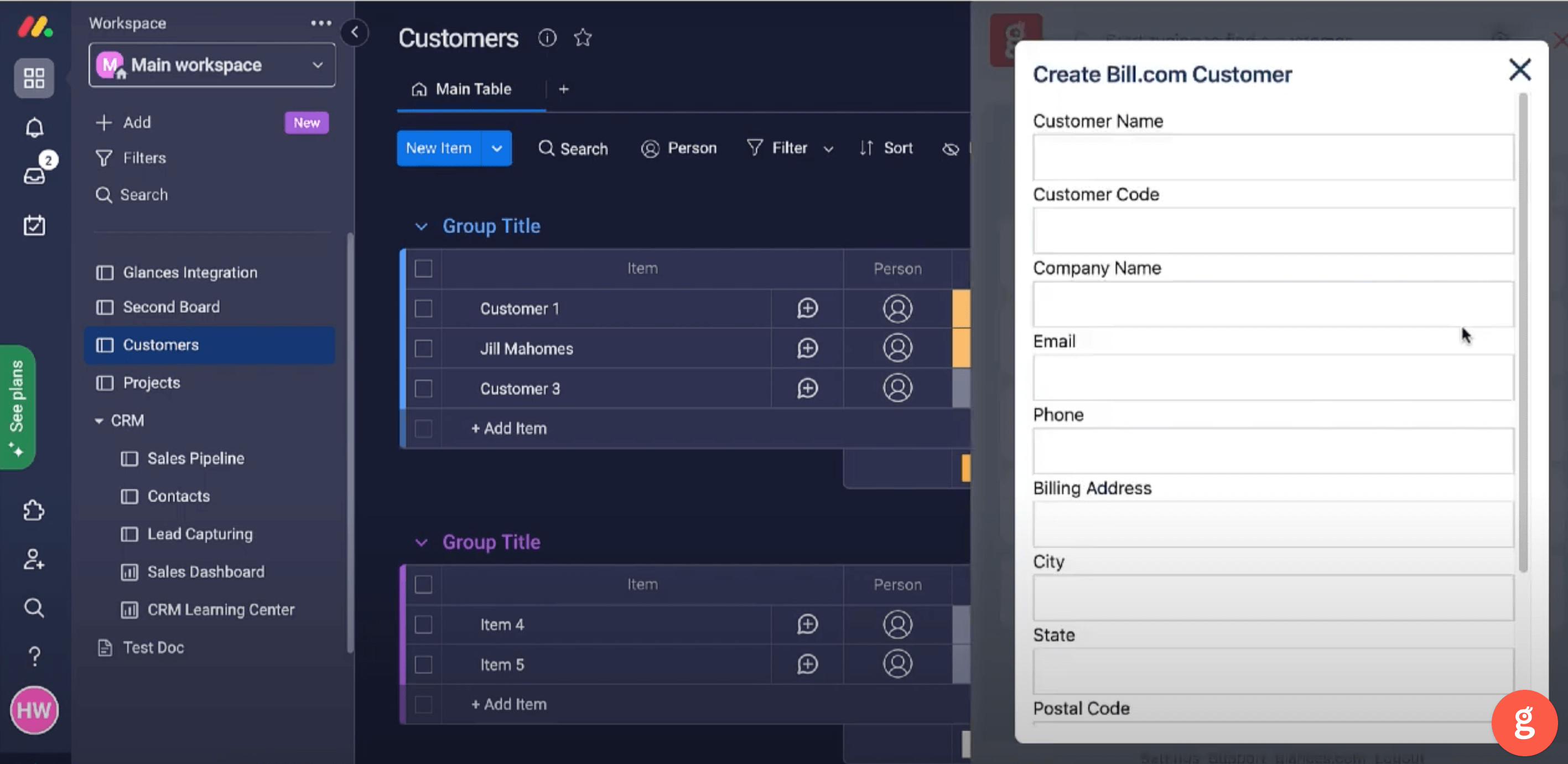The image size is (1568, 764).
Task: Open the Workspaces grid icon
Action: pos(34,78)
